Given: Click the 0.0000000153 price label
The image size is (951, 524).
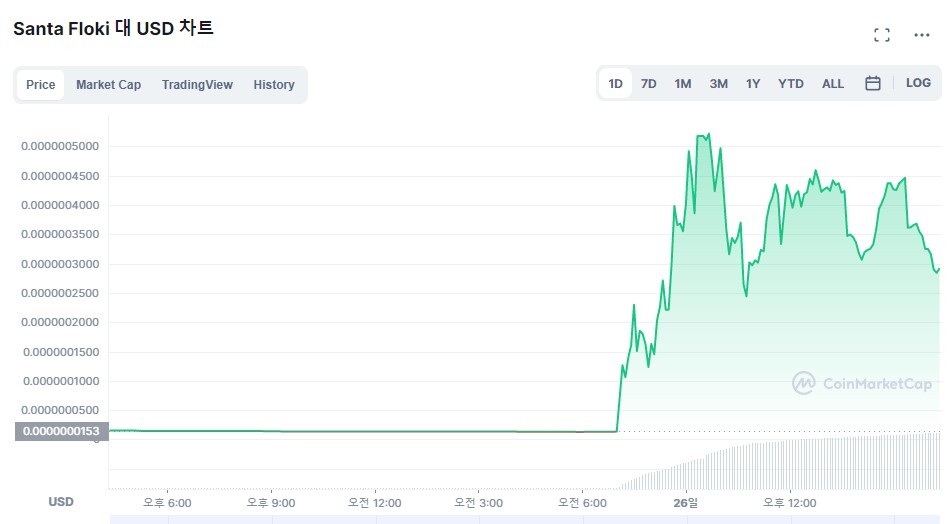Looking at the screenshot, I should 61,431.
